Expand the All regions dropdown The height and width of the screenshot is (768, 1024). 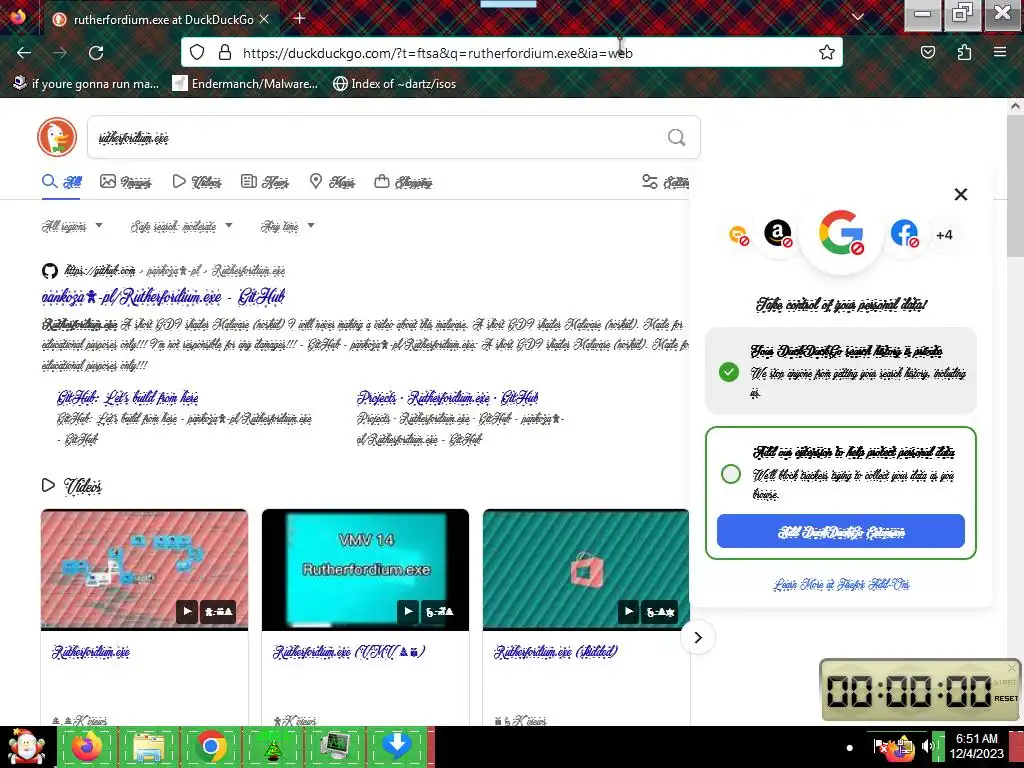(72, 226)
